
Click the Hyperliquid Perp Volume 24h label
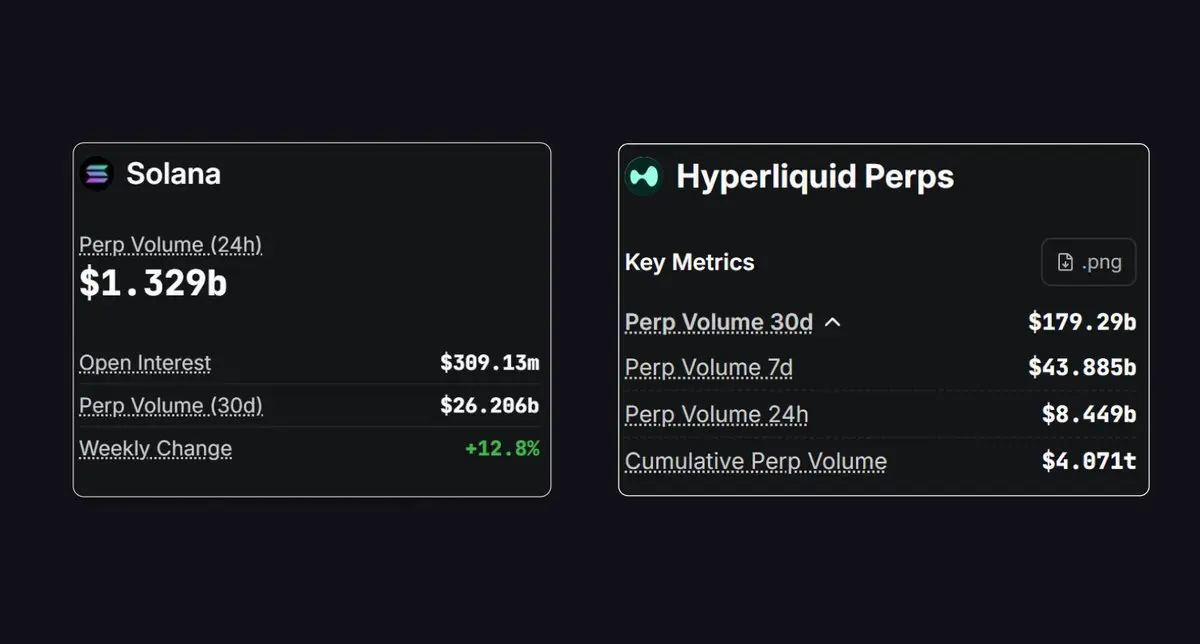[x=716, y=414]
